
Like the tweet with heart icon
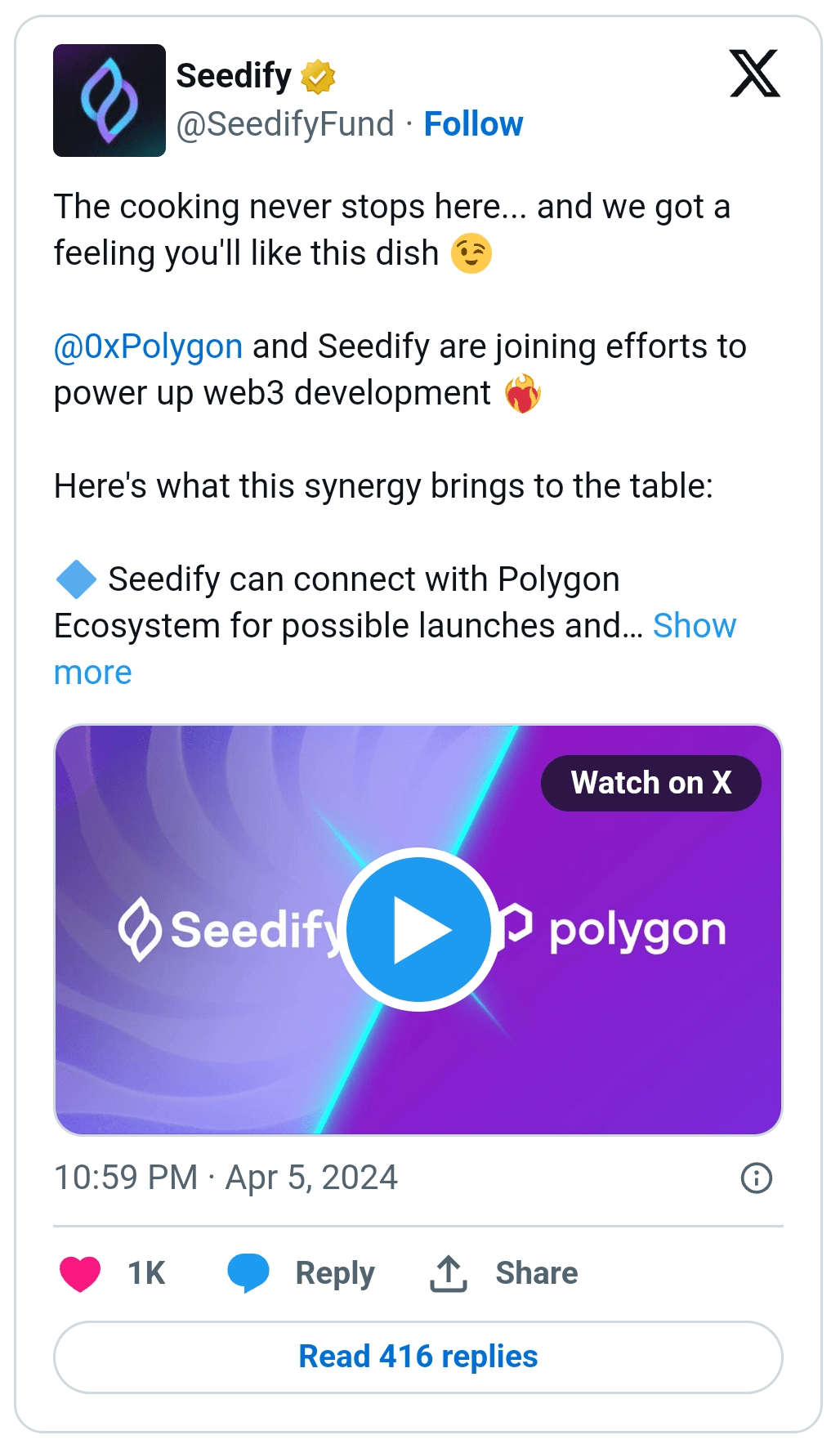coord(80,1273)
